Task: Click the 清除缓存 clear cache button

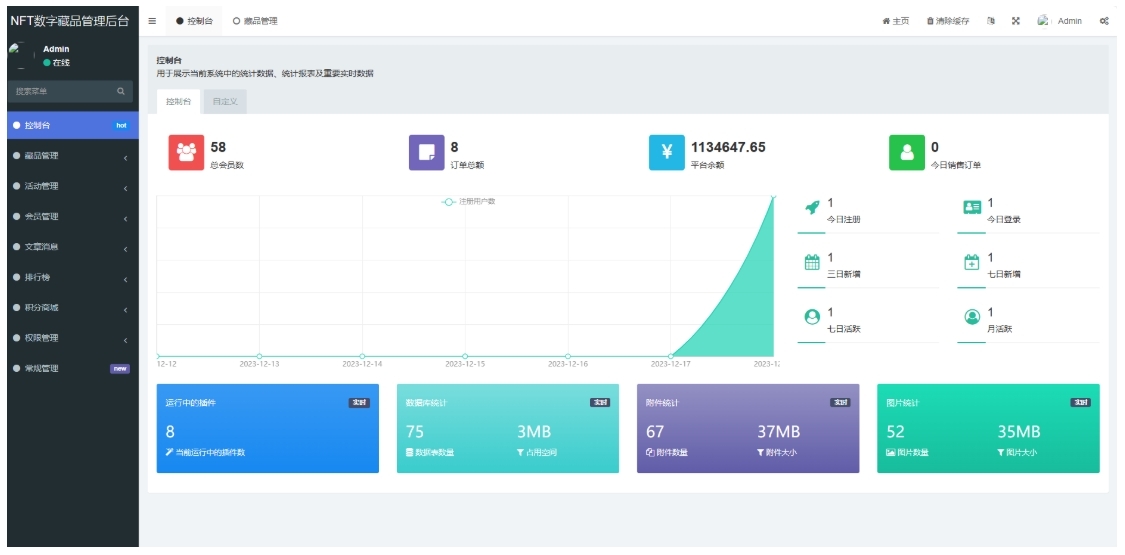Action: [x=947, y=21]
